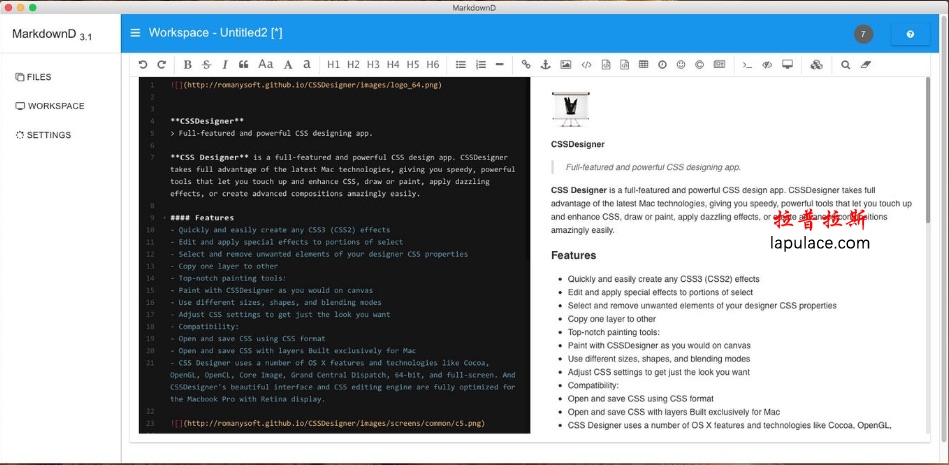The width and height of the screenshot is (949, 465).
Task: Insert an unordered bullet list
Action: [461, 64]
